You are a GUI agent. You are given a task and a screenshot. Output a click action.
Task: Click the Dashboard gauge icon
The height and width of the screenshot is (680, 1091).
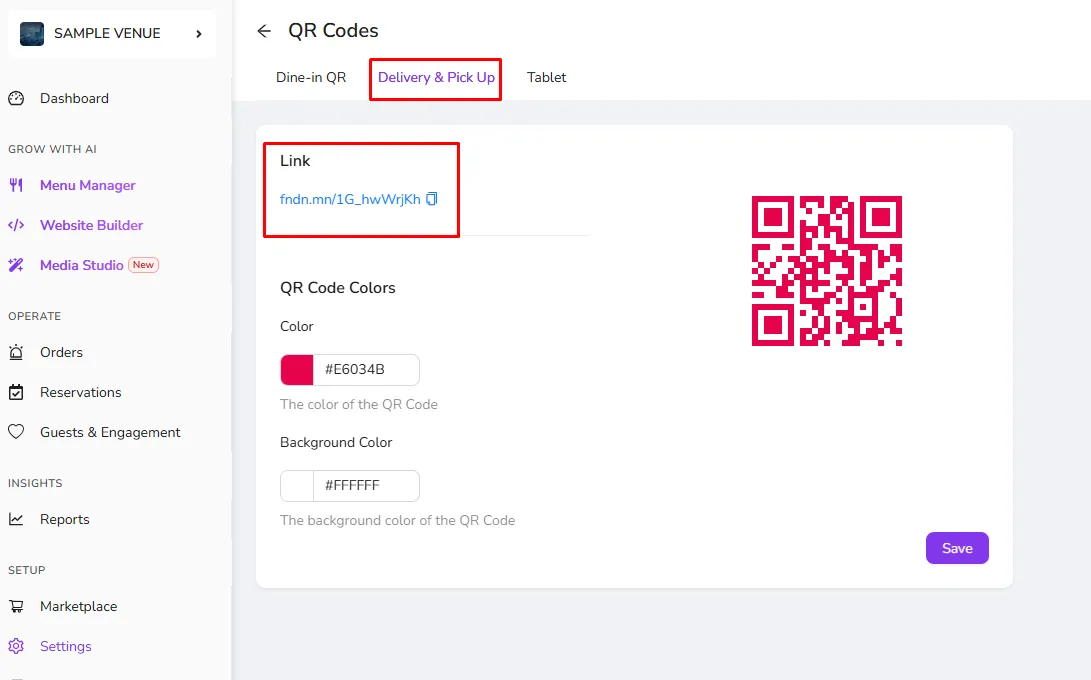click(x=16, y=98)
